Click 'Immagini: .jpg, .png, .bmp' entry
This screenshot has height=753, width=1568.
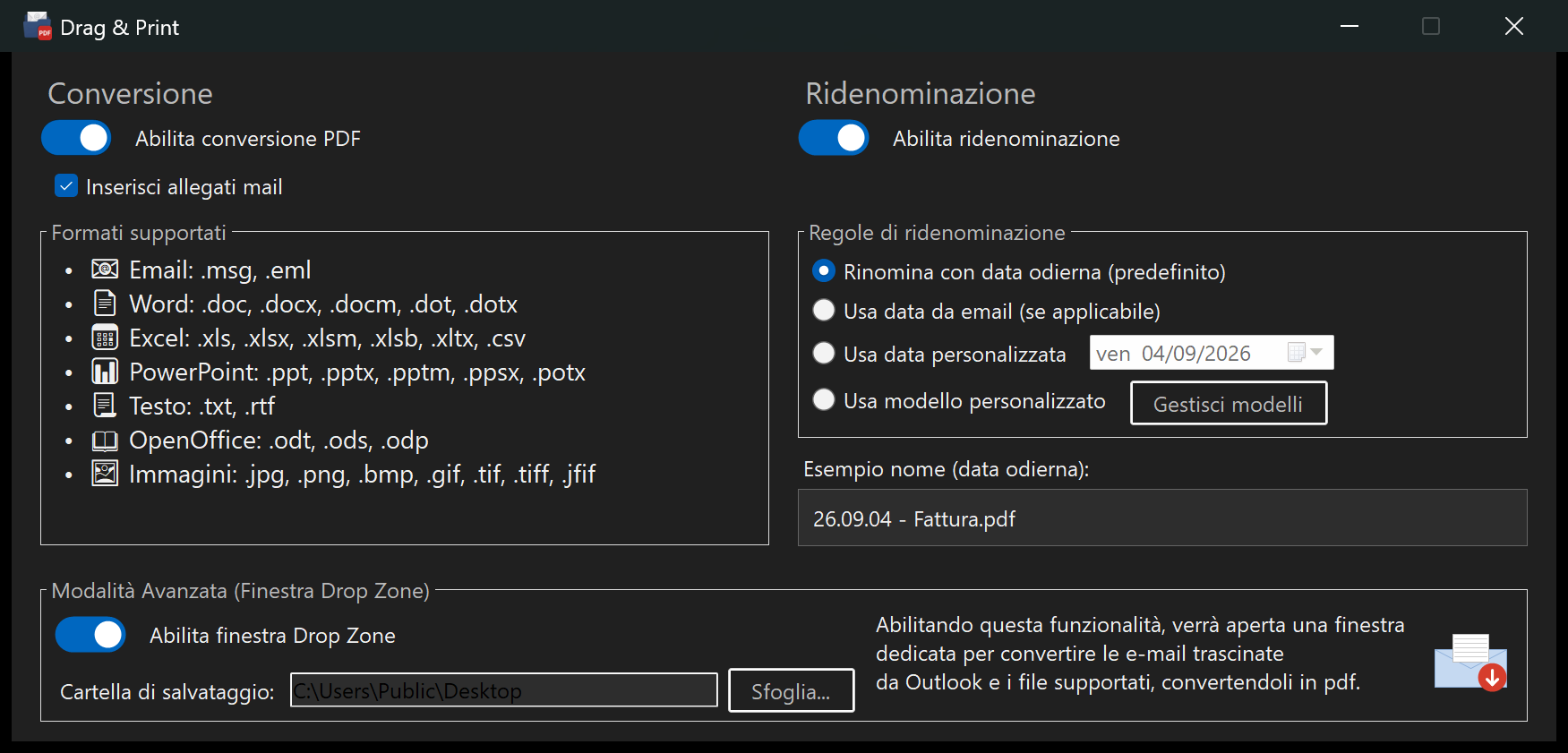point(363,474)
